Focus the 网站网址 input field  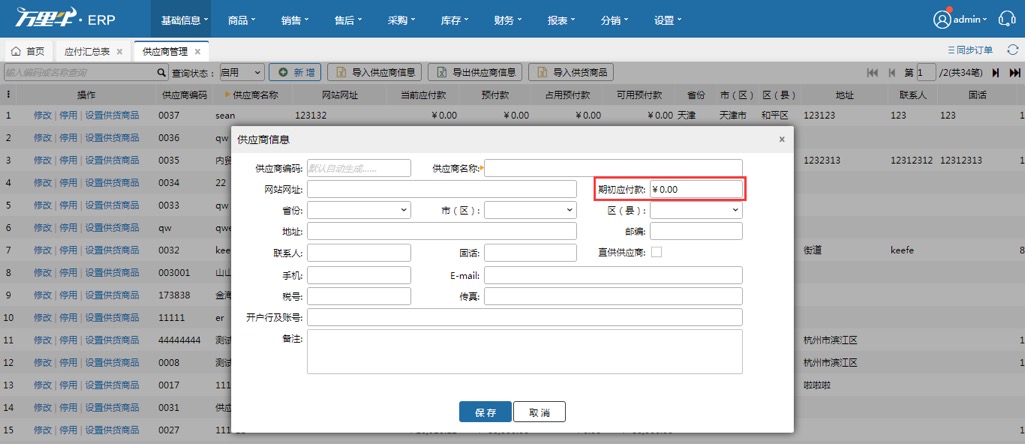(x=442, y=189)
